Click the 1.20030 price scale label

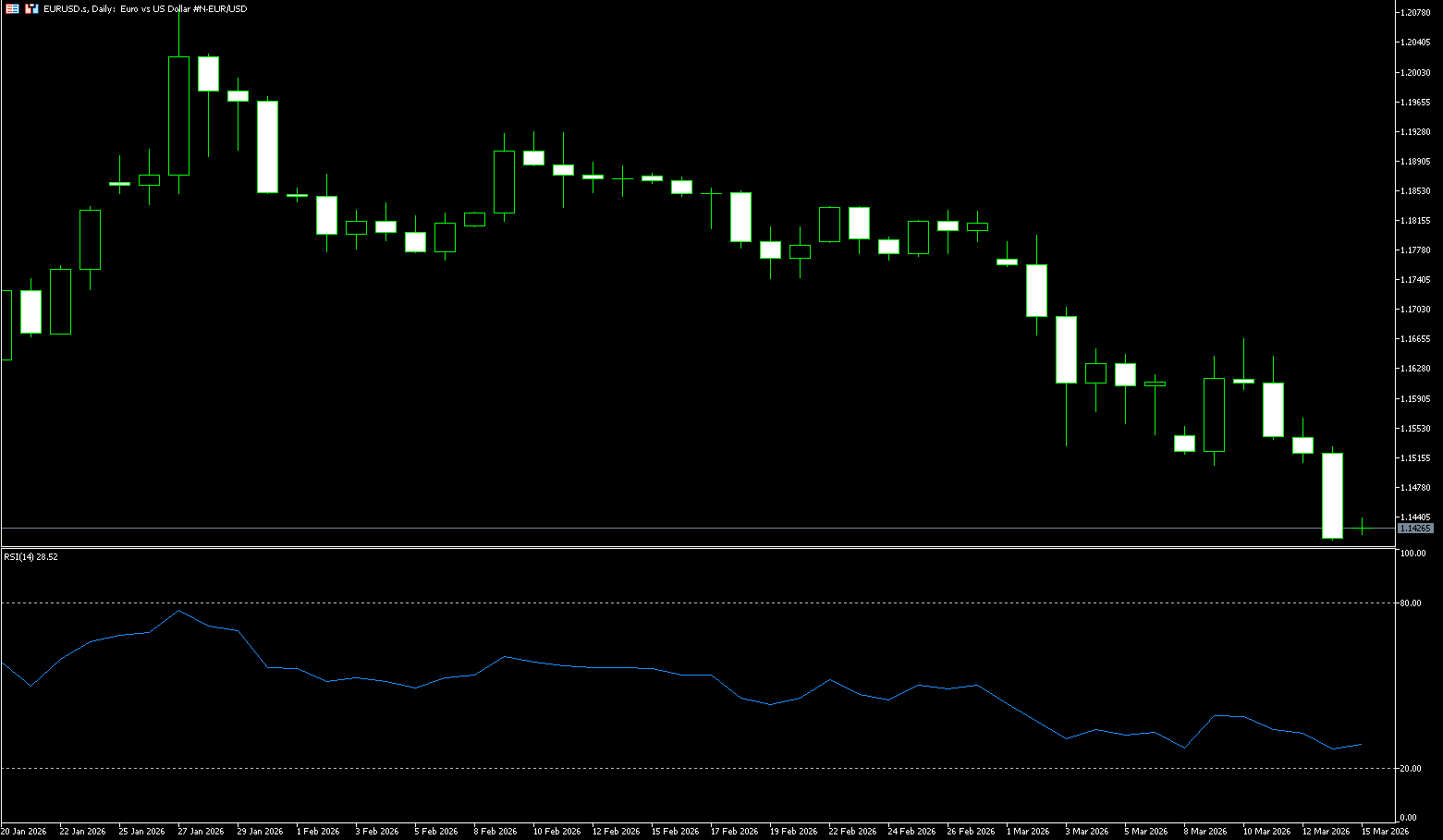coord(1415,72)
